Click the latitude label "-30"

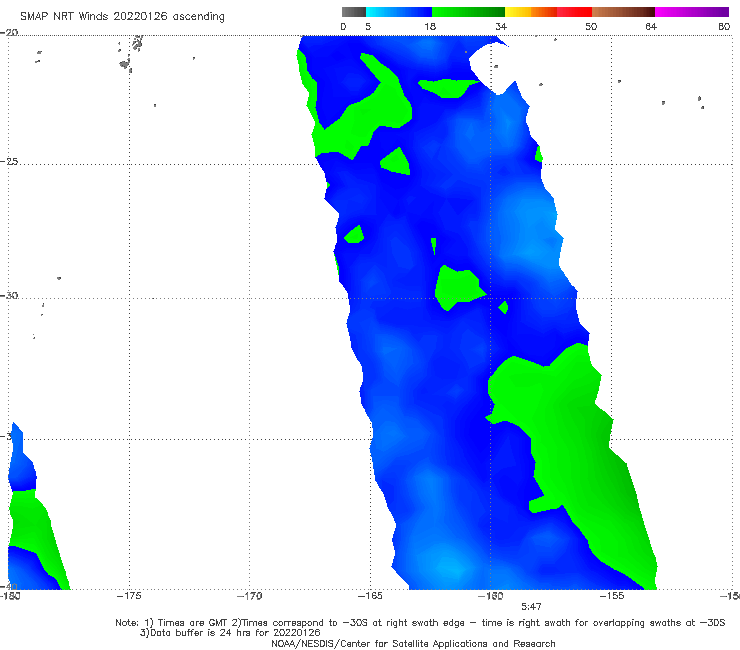(x=9, y=295)
